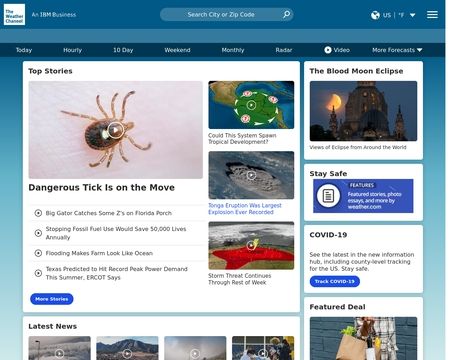Select the Hourly tab
The image size is (450, 360).
tap(72, 50)
